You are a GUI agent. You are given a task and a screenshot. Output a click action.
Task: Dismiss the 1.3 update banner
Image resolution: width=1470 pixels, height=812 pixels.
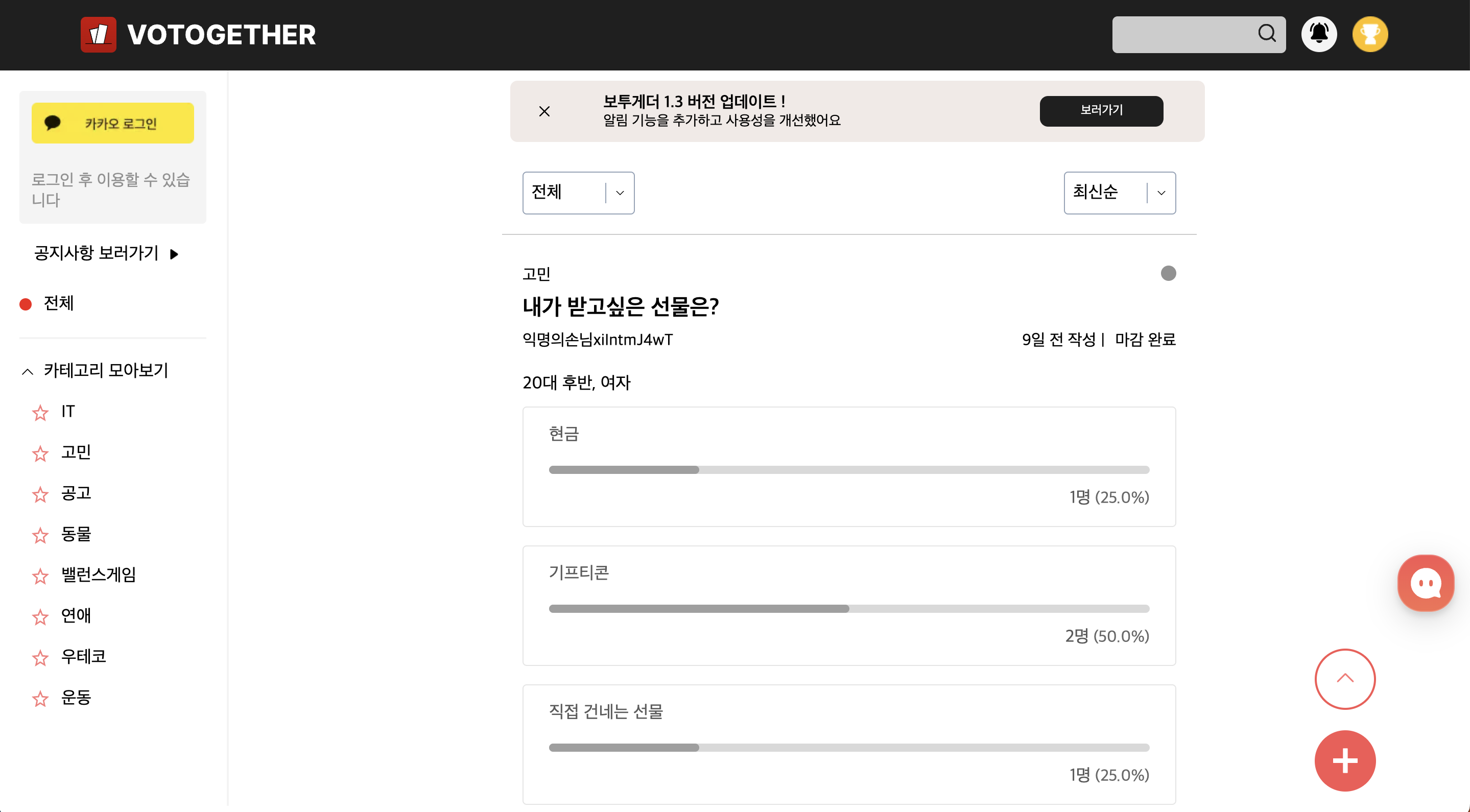point(544,111)
